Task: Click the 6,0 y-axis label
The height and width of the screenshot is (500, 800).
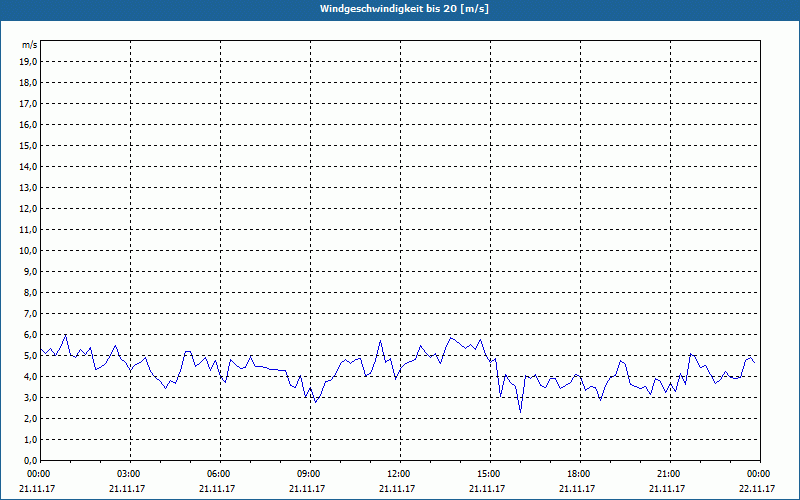Action: 30,335
